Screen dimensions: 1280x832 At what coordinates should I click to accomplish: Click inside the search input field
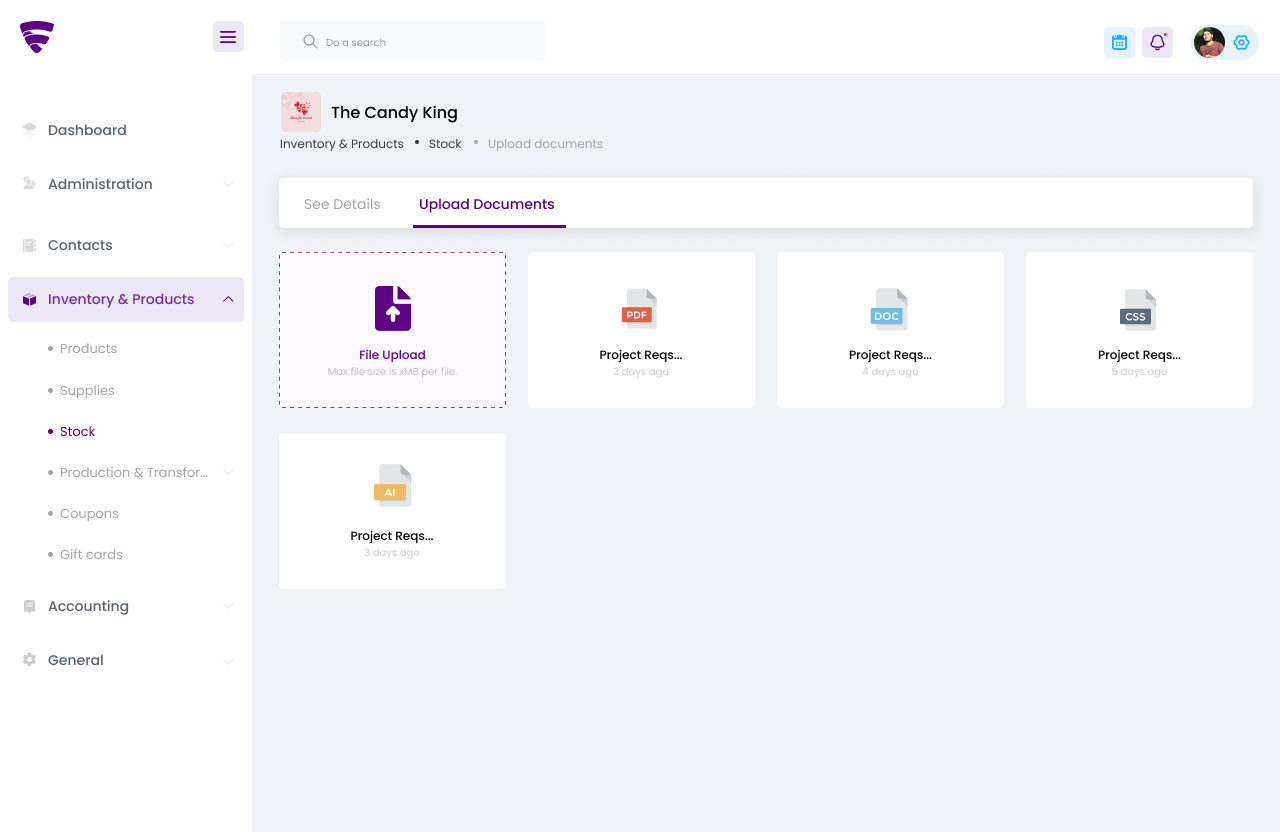tap(413, 41)
